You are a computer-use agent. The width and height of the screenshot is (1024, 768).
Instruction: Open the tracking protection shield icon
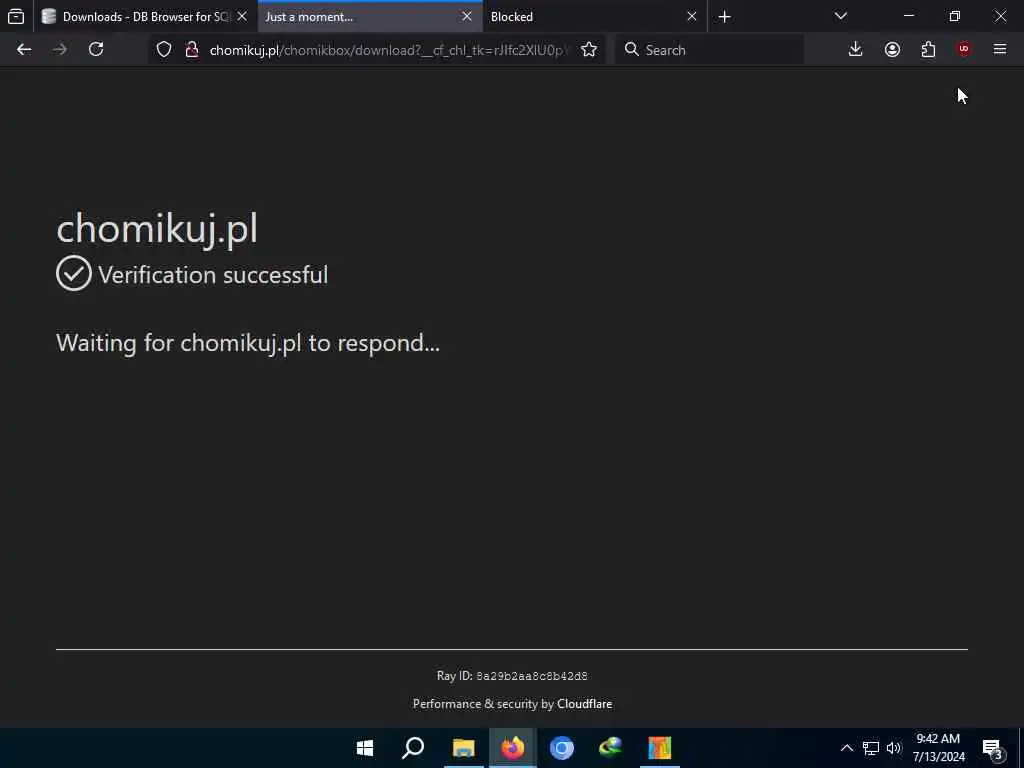tap(164, 50)
